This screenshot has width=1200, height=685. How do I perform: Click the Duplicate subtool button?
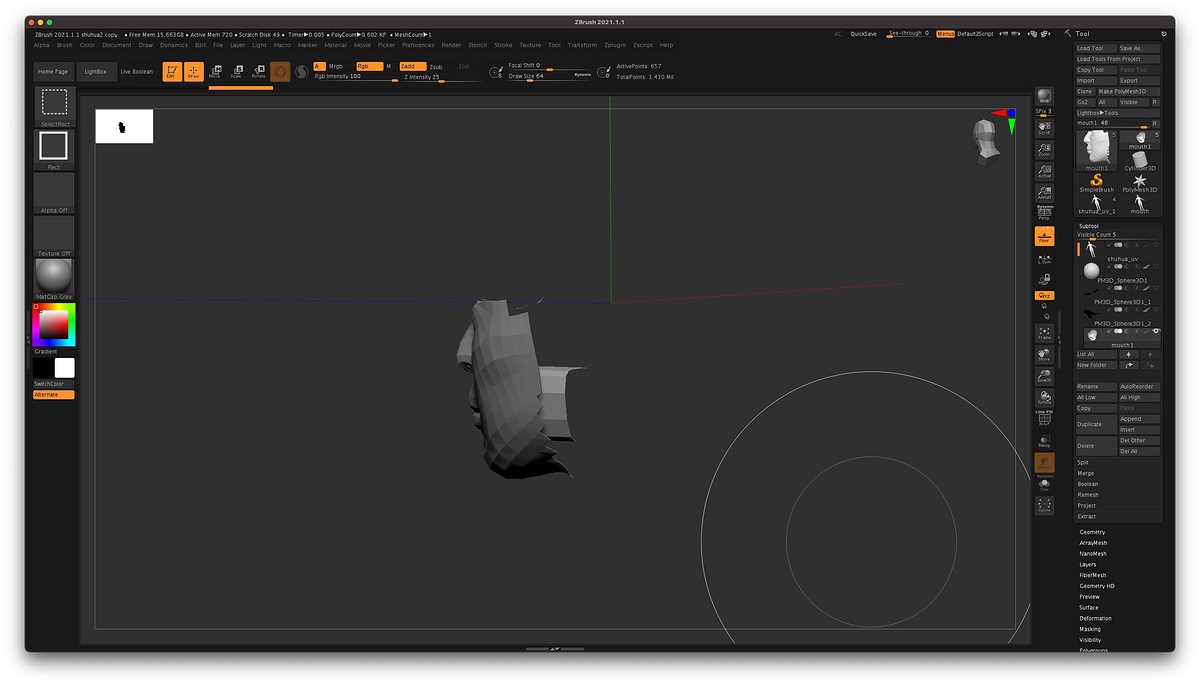1096,425
